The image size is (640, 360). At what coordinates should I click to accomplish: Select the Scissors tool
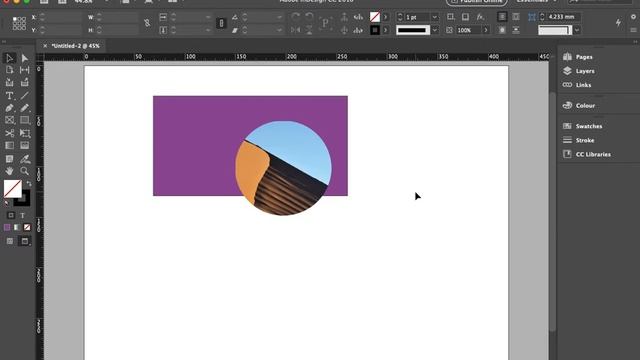click(9, 133)
